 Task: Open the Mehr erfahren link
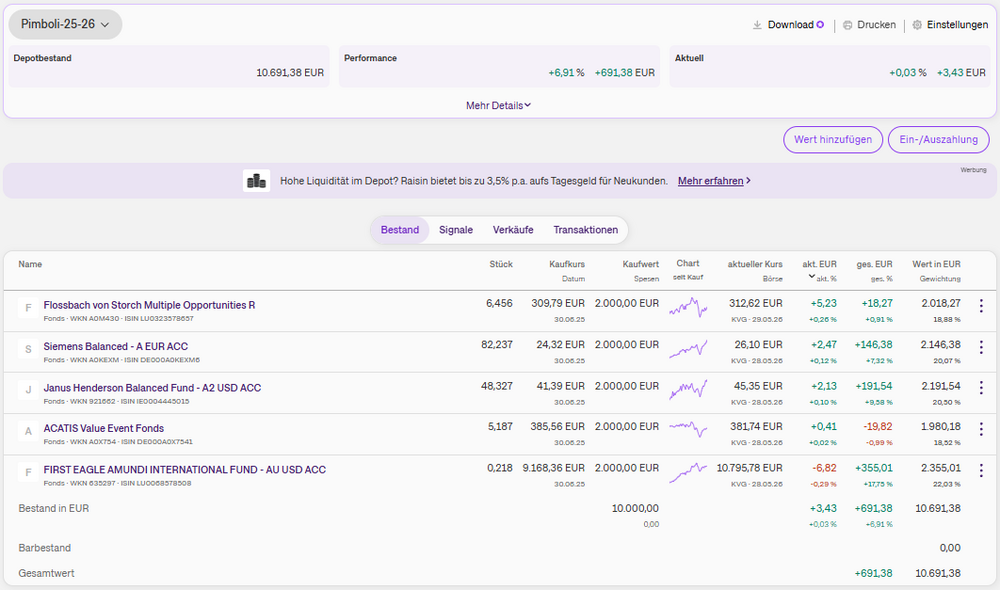coord(714,181)
